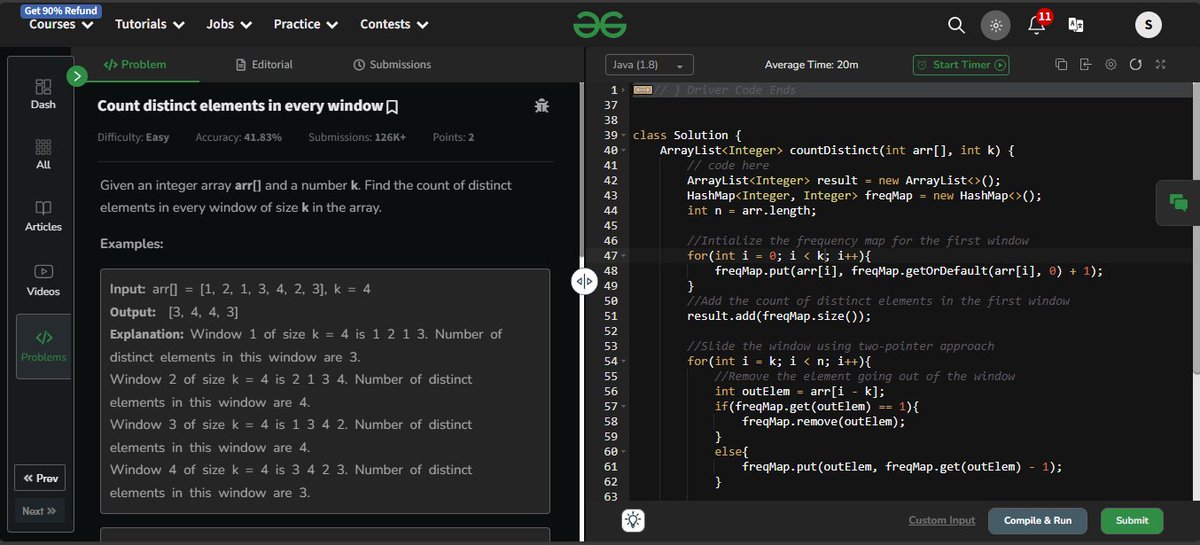The width and height of the screenshot is (1200, 545).
Task: Click 'Points: 2' text
Action: [x=453, y=137]
